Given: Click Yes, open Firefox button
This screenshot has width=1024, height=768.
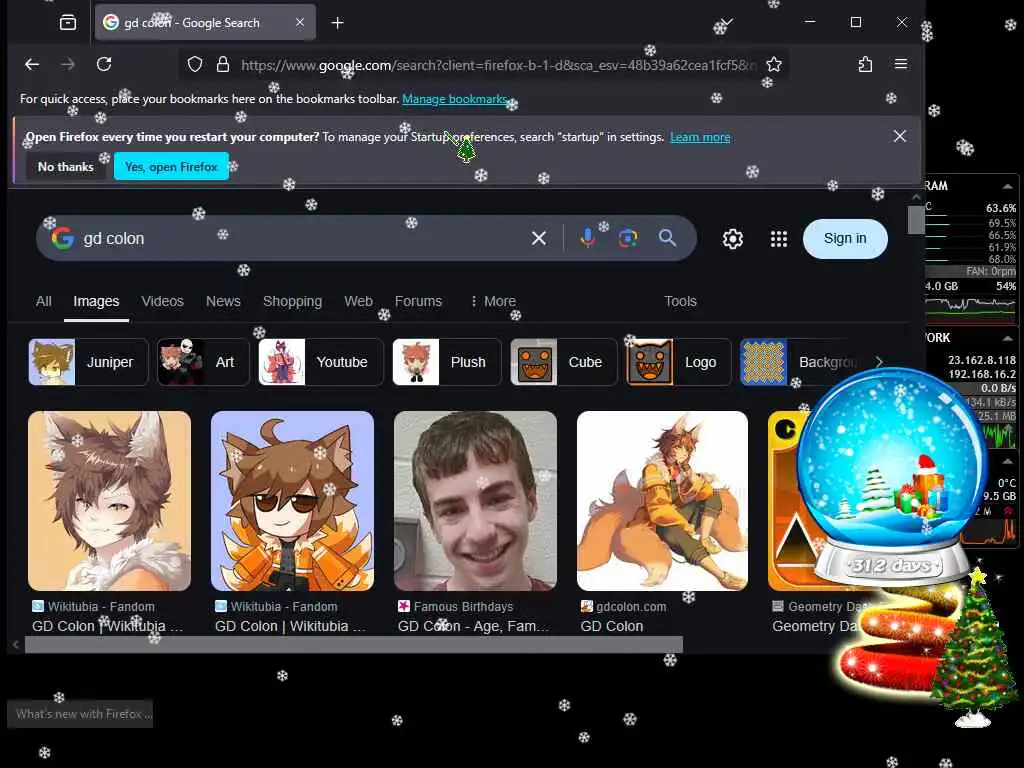Looking at the screenshot, I should (171, 167).
